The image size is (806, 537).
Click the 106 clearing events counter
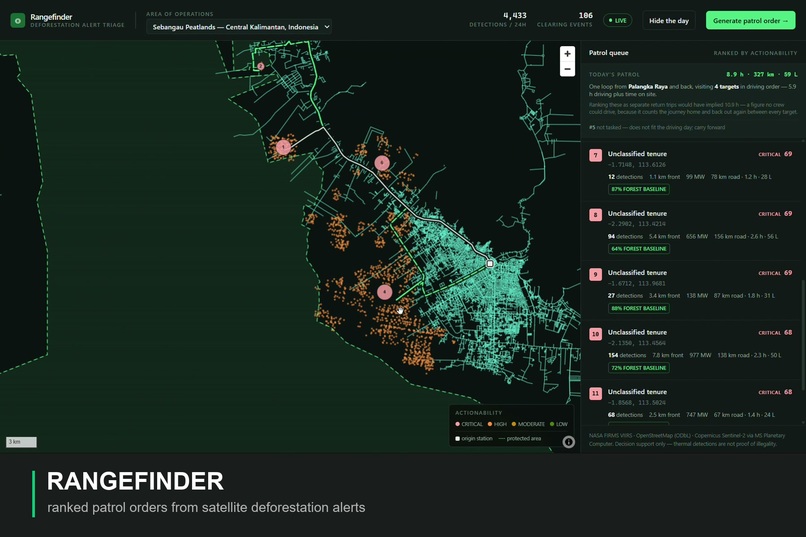[564, 20]
